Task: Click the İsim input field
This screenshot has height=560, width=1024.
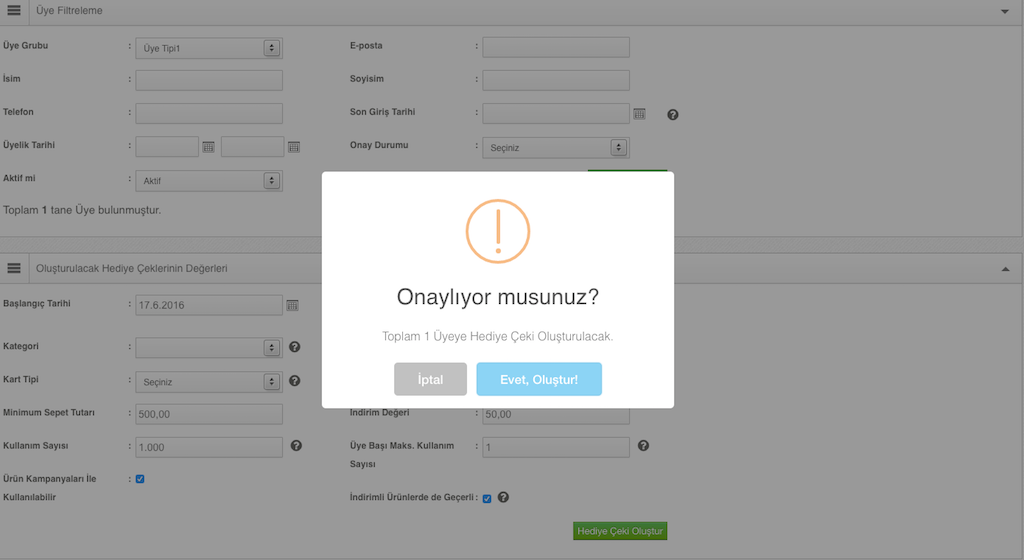Action: click(x=209, y=80)
